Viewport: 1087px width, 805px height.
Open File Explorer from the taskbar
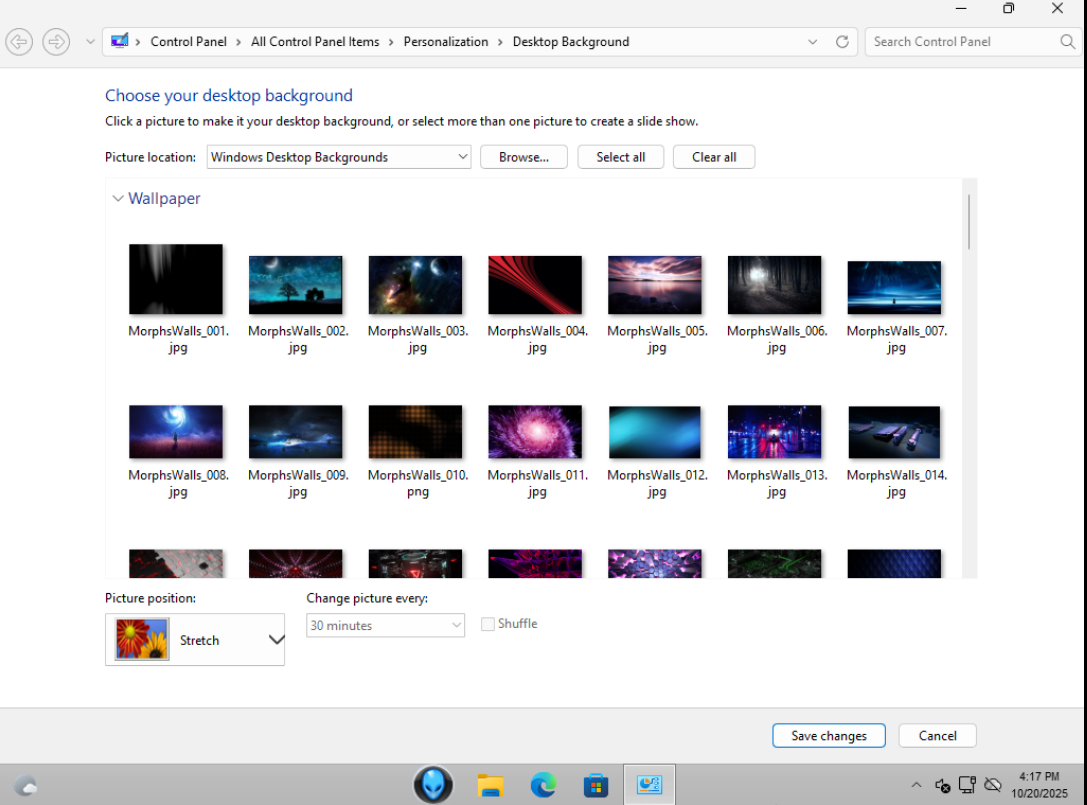[490, 785]
